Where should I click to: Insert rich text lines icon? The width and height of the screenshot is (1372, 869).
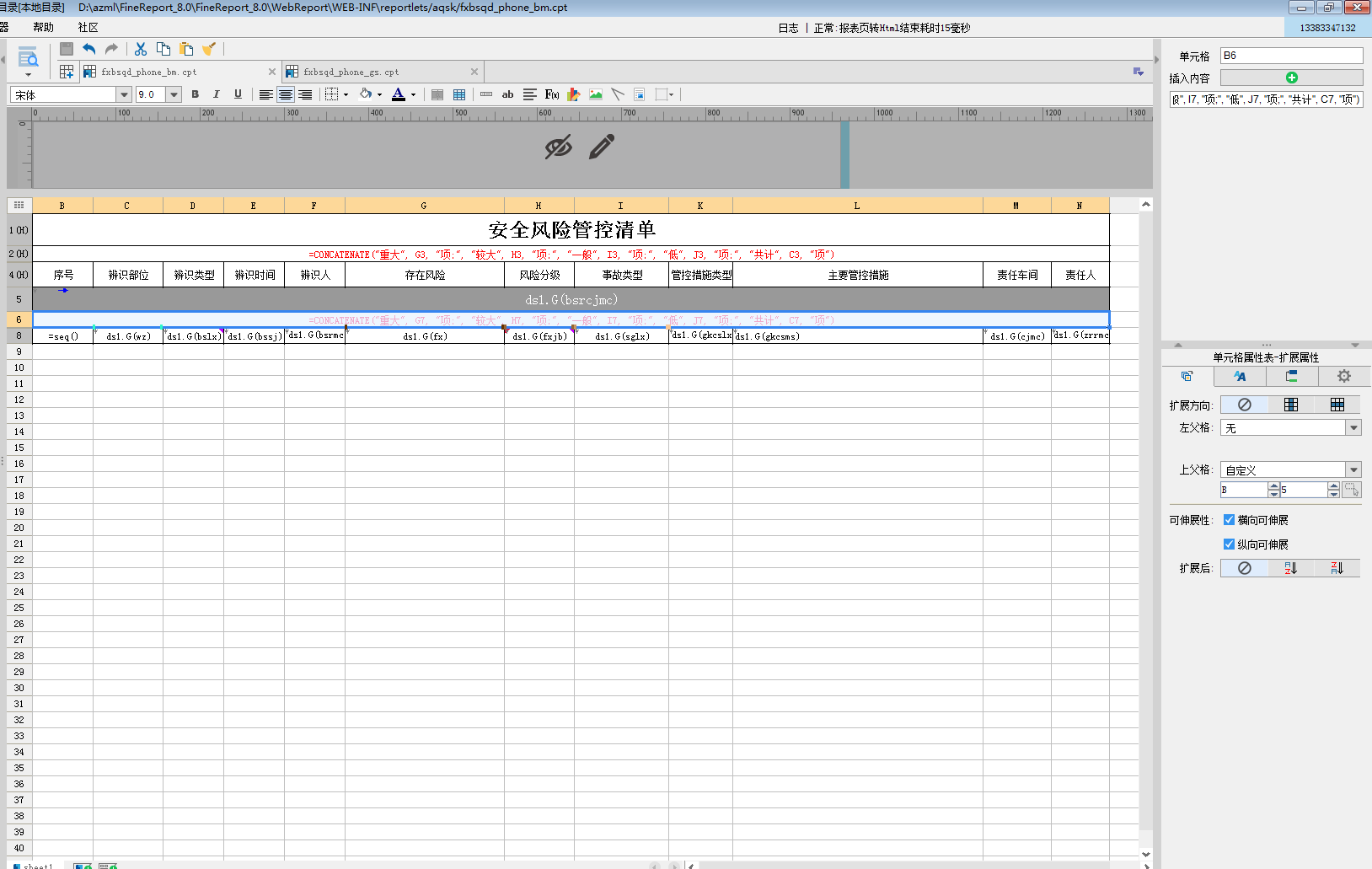[x=529, y=94]
